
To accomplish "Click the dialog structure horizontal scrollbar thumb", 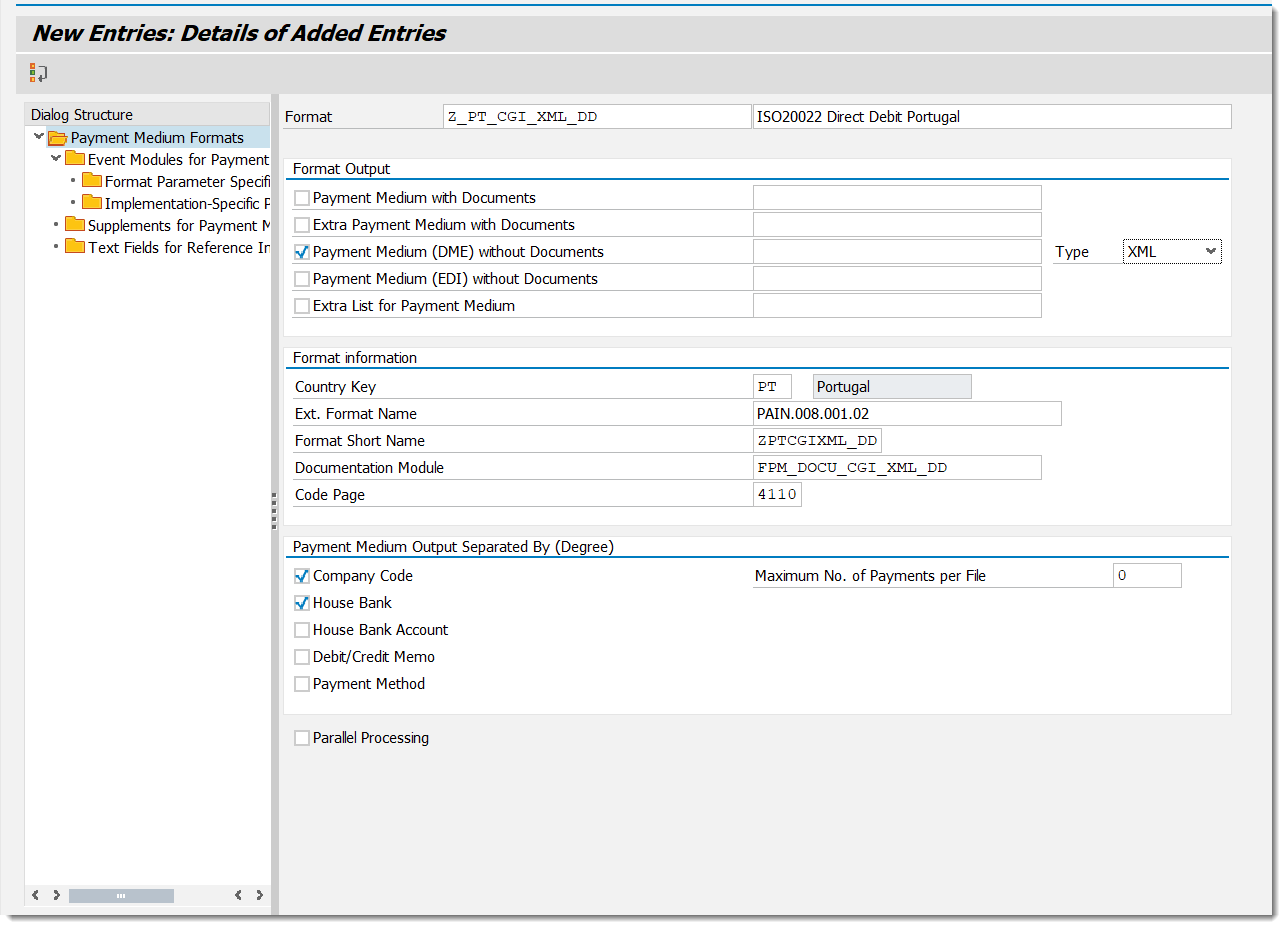I will (x=121, y=896).
